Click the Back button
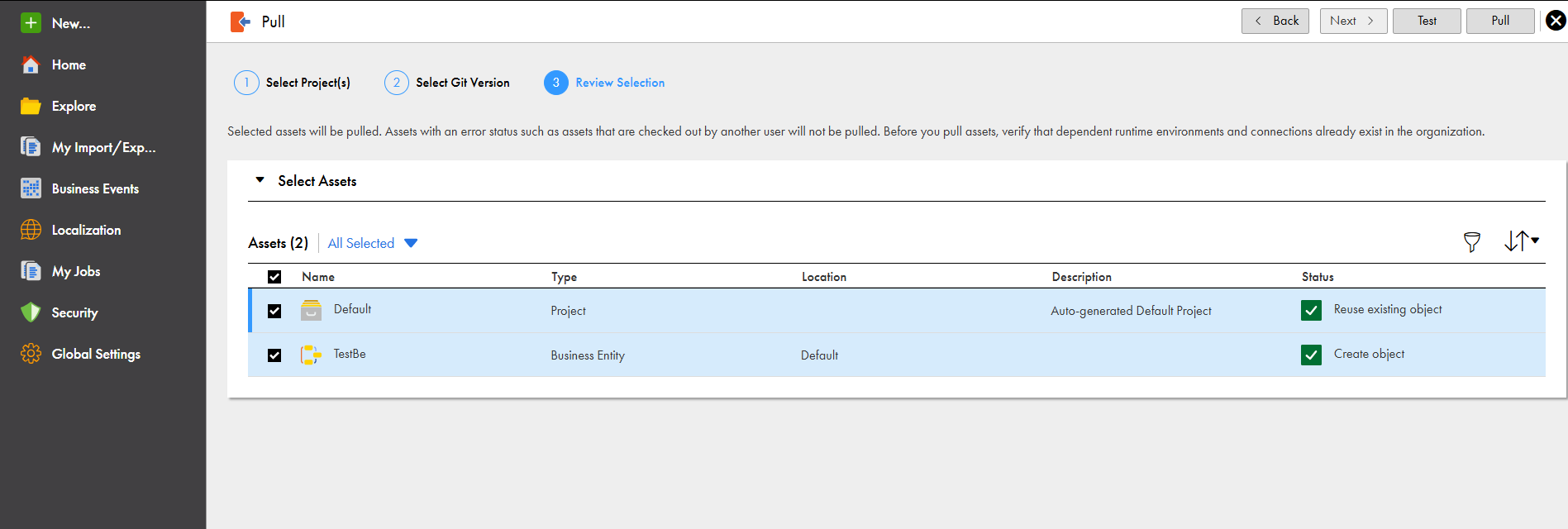Screen dimensions: 1568x529 [x=1275, y=21]
